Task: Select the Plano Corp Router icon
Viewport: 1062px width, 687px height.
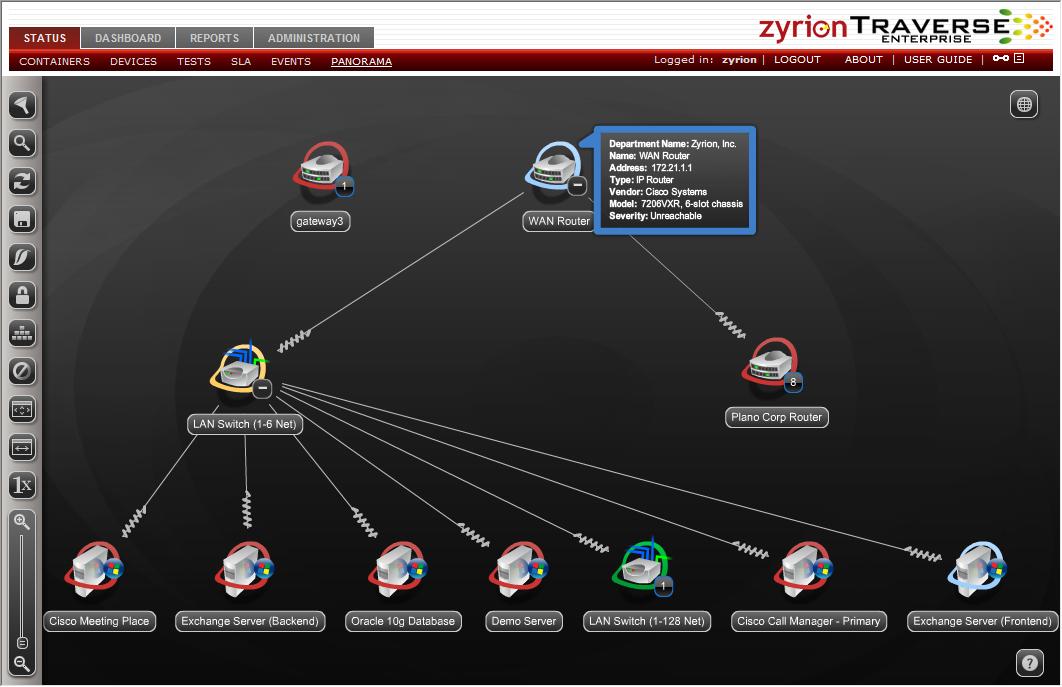Action: (x=771, y=366)
